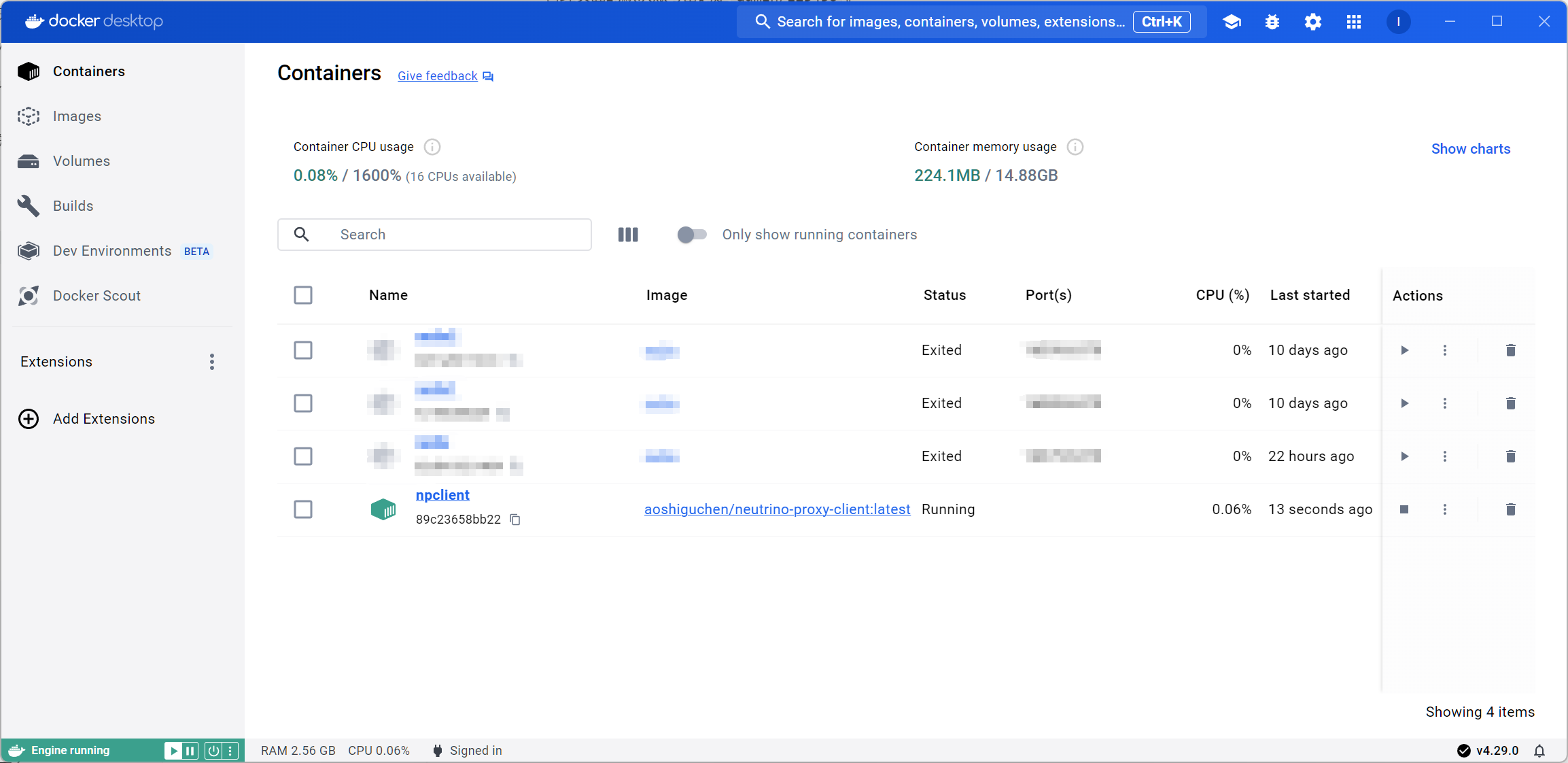Open the user account avatar
Screen dimensions: 1568x763
tap(1398, 22)
